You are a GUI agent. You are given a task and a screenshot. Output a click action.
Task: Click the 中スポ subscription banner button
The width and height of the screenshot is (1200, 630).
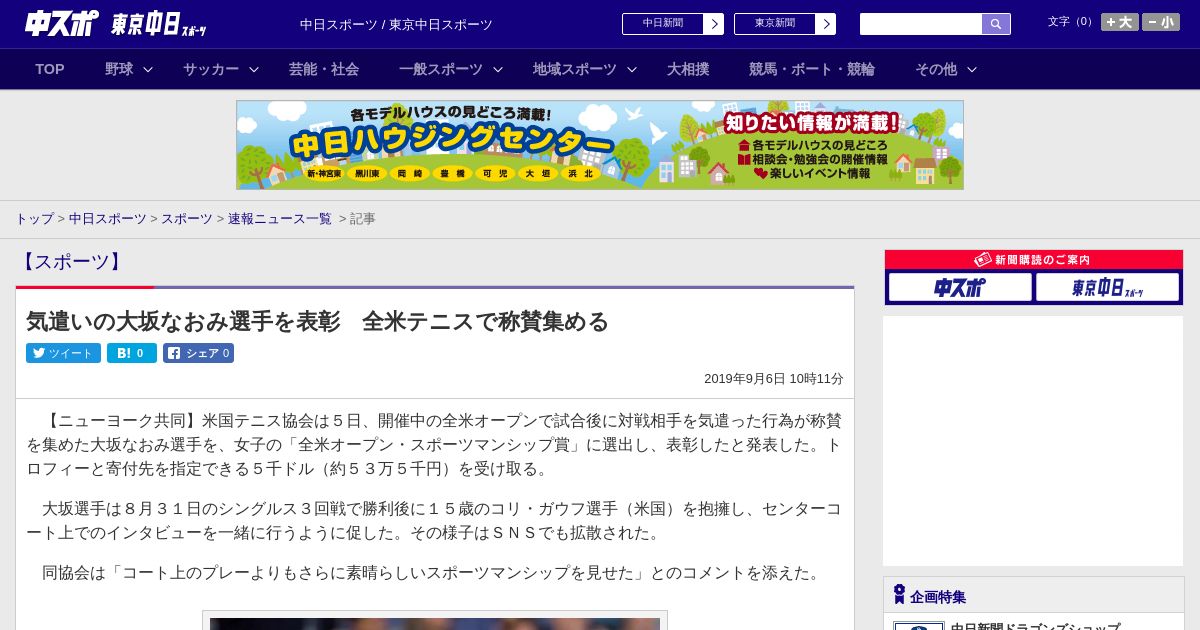(x=960, y=287)
